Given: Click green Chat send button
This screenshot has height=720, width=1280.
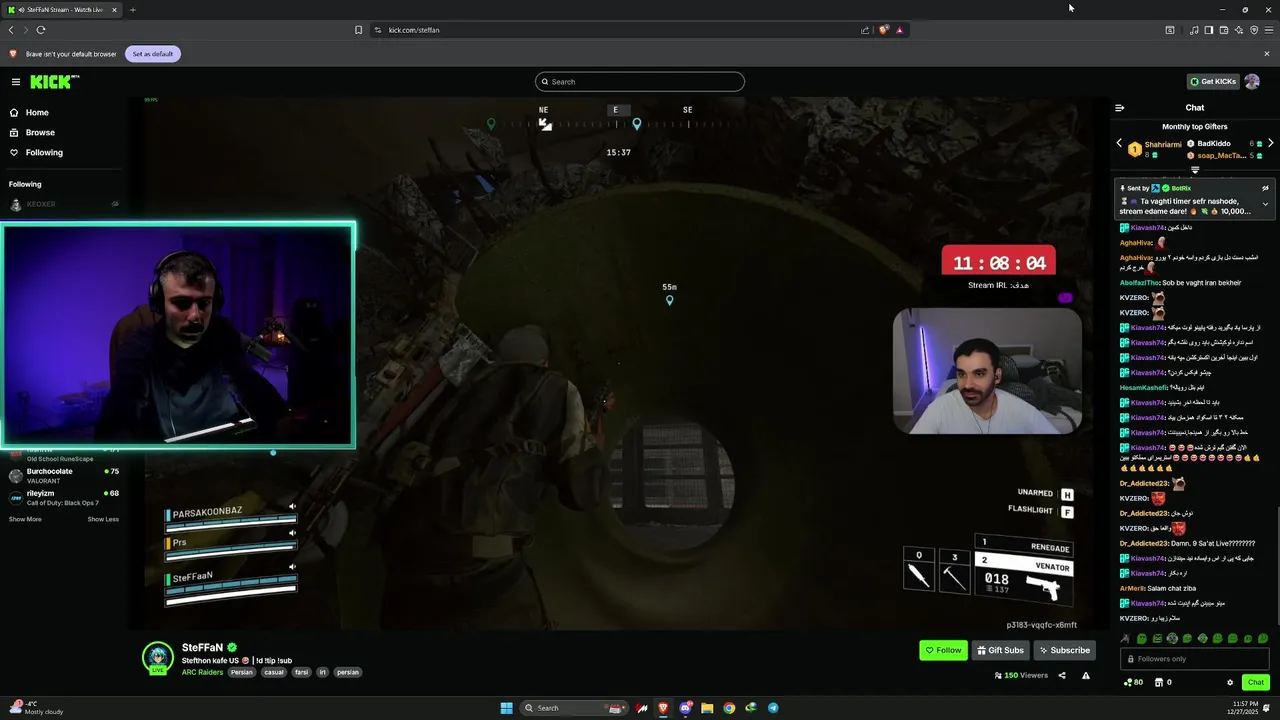Looking at the screenshot, I should (x=1256, y=682).
